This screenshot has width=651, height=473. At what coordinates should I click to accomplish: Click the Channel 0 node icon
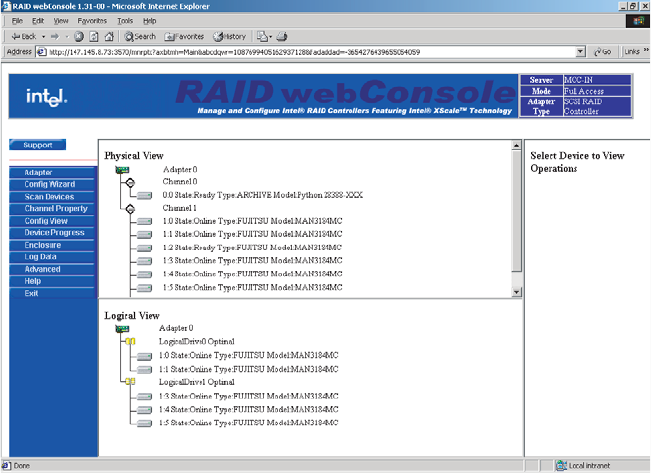(x=130, y=182)
